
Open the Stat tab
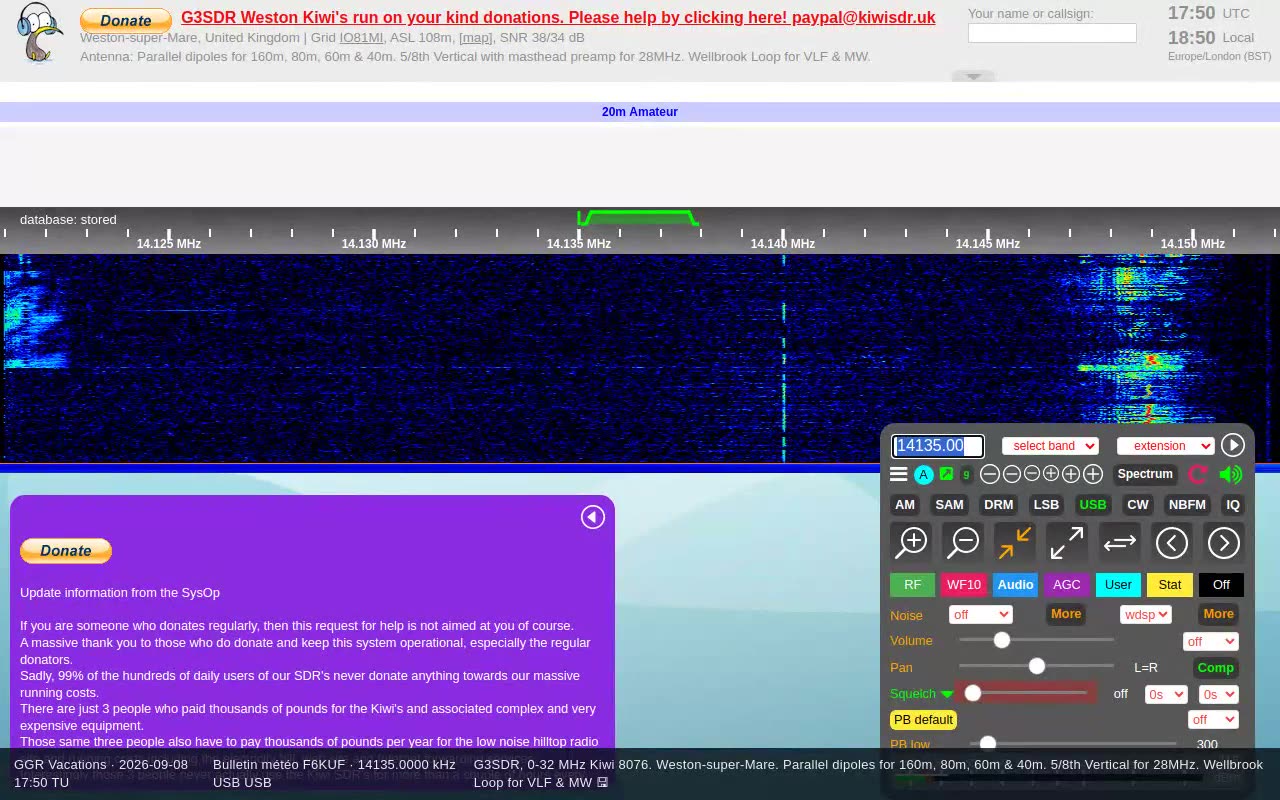[x=1170, y=585]
